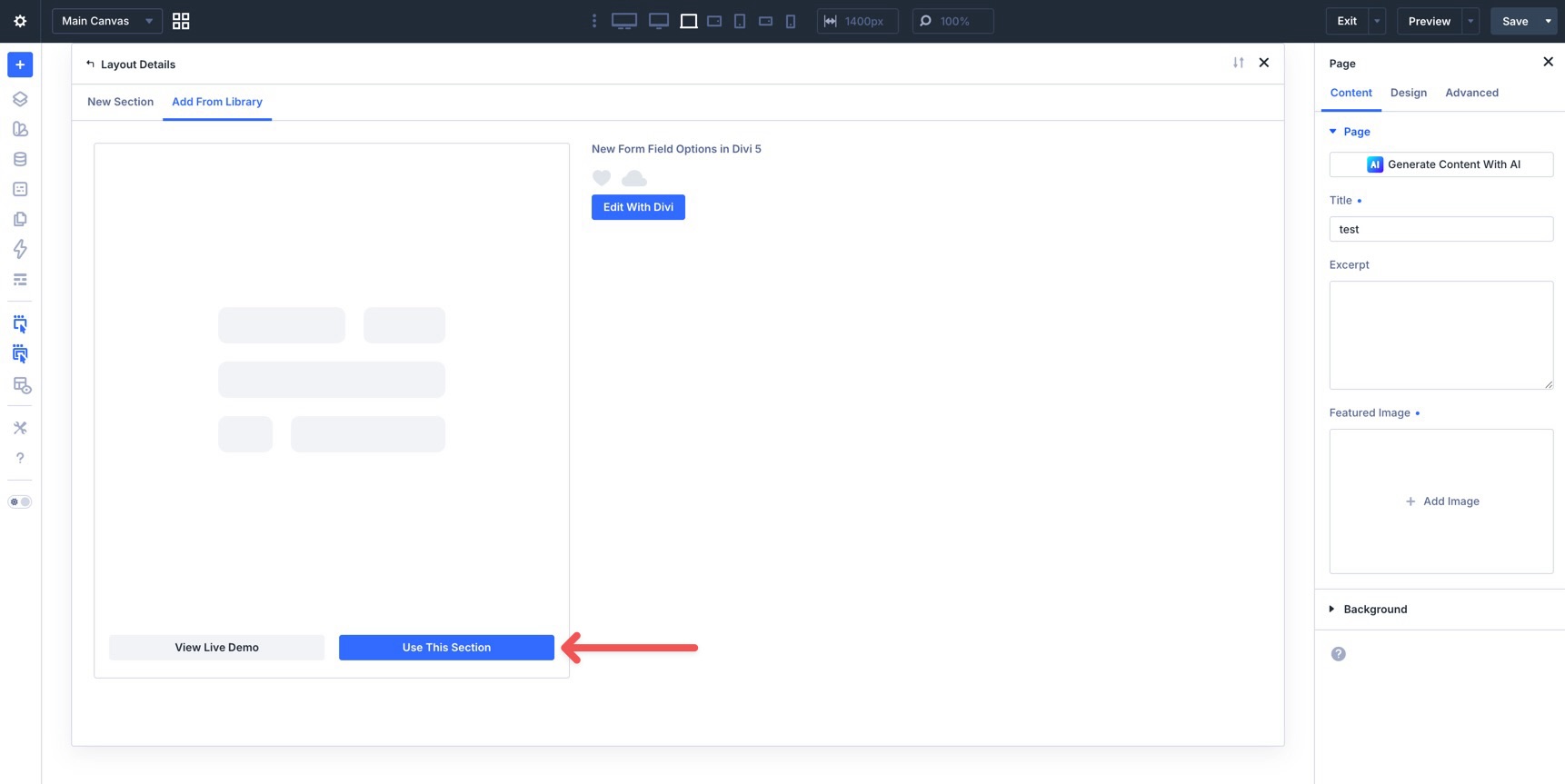1565x784 pixels.
Task: Click the Preview button
Action: pyautogui.click(x=1429, y=21)
